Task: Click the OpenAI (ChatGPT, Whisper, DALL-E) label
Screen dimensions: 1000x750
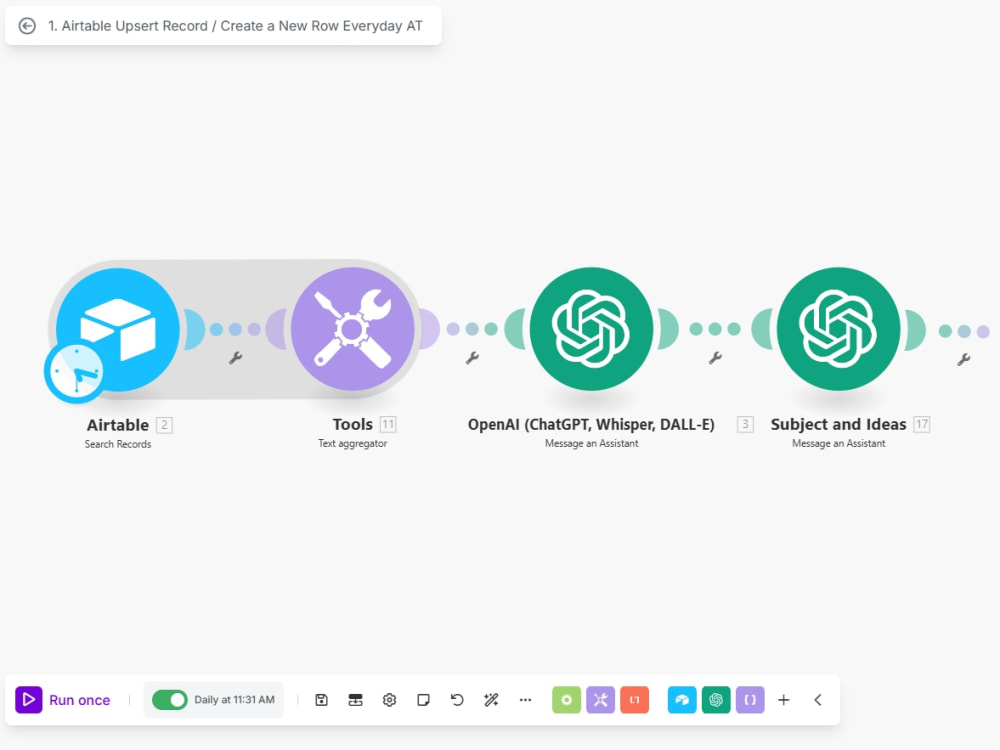Action: (x=591, y=425)
